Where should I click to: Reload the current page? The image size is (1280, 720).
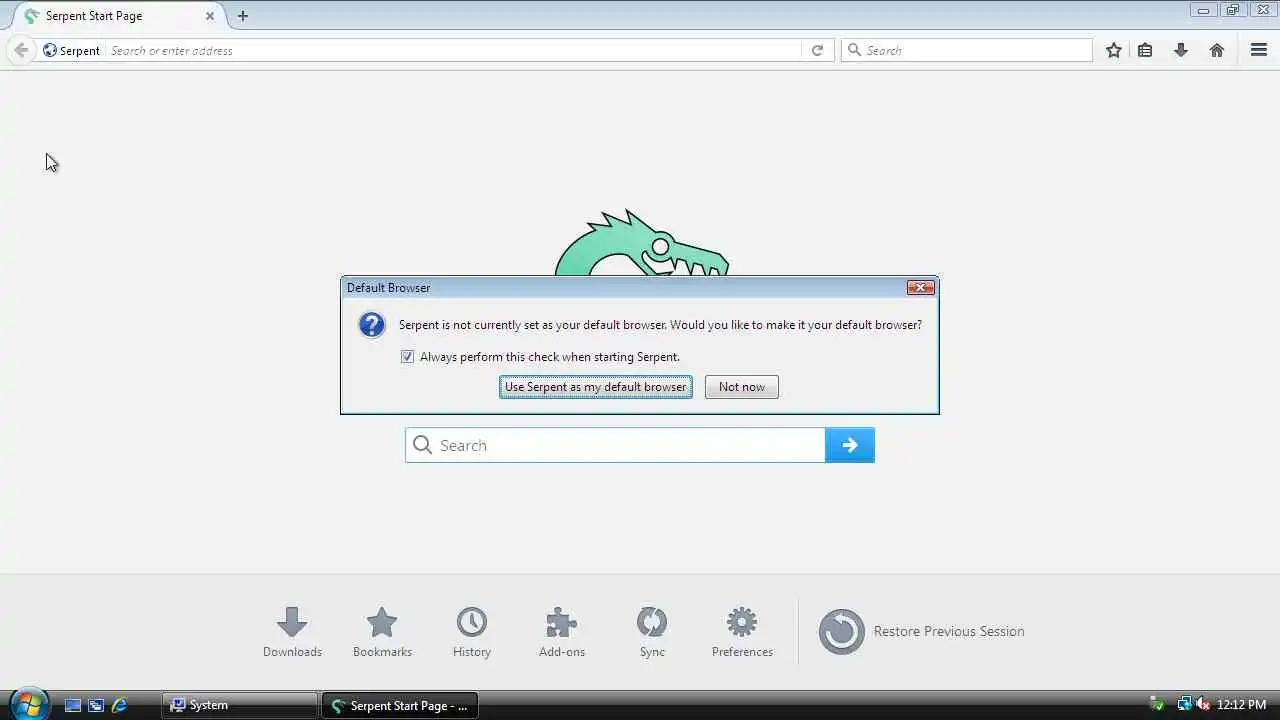tap(817, 50)
